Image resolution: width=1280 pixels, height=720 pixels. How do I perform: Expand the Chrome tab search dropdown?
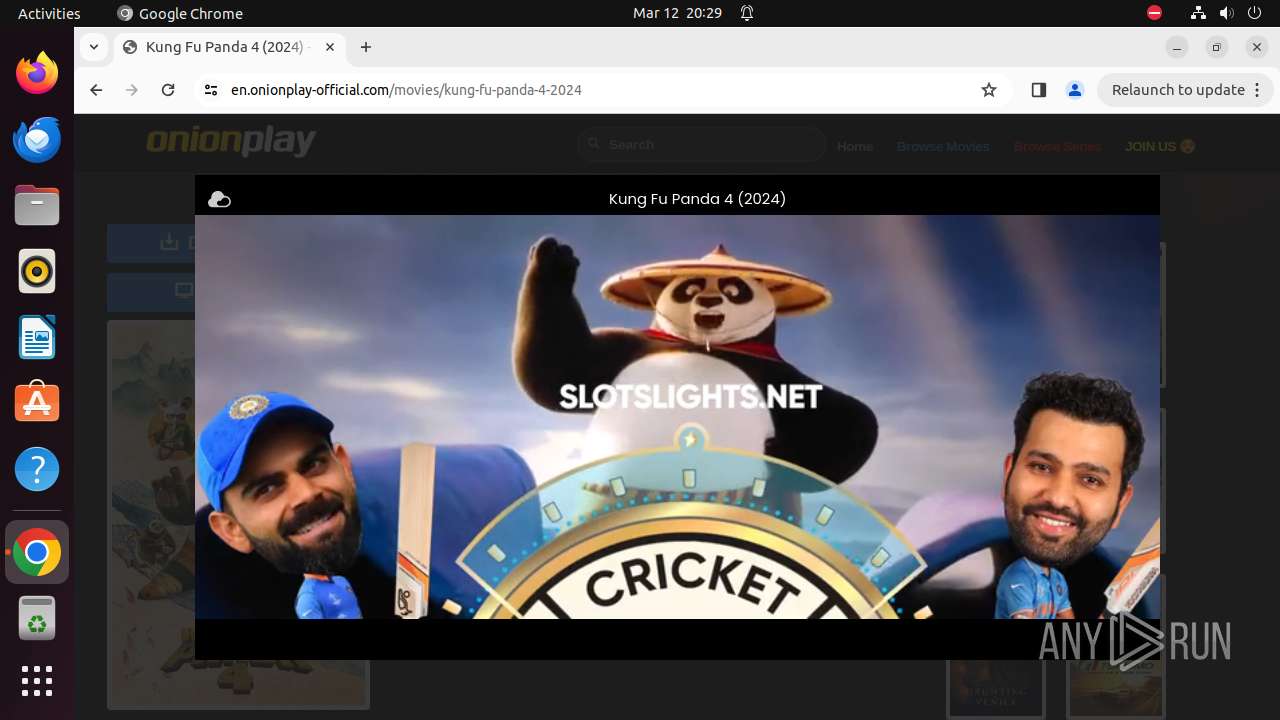[93, 47]
